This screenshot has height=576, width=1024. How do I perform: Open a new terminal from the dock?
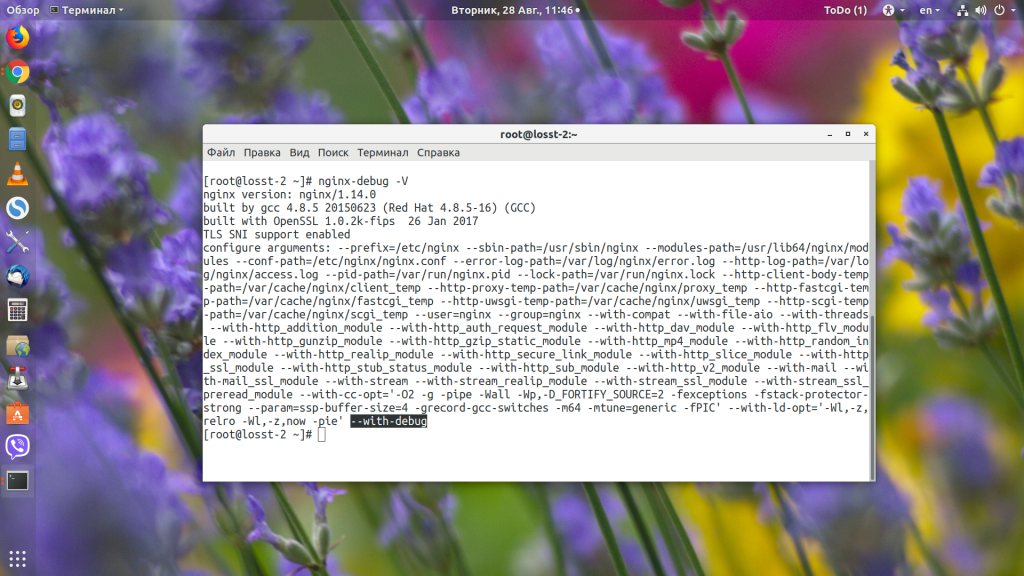point(16,482)
